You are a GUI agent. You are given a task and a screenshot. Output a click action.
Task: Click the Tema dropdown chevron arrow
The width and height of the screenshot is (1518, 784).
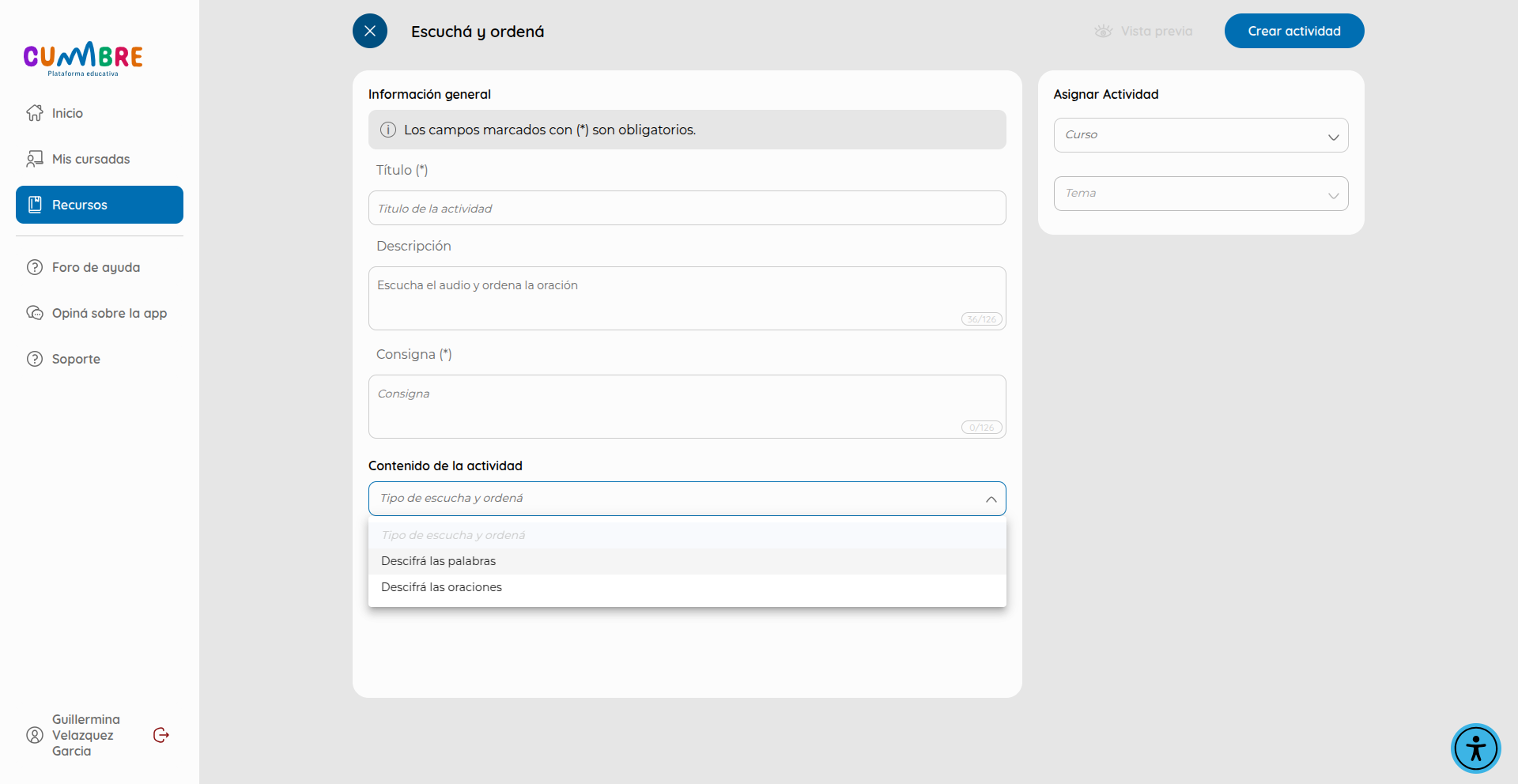1333,195
